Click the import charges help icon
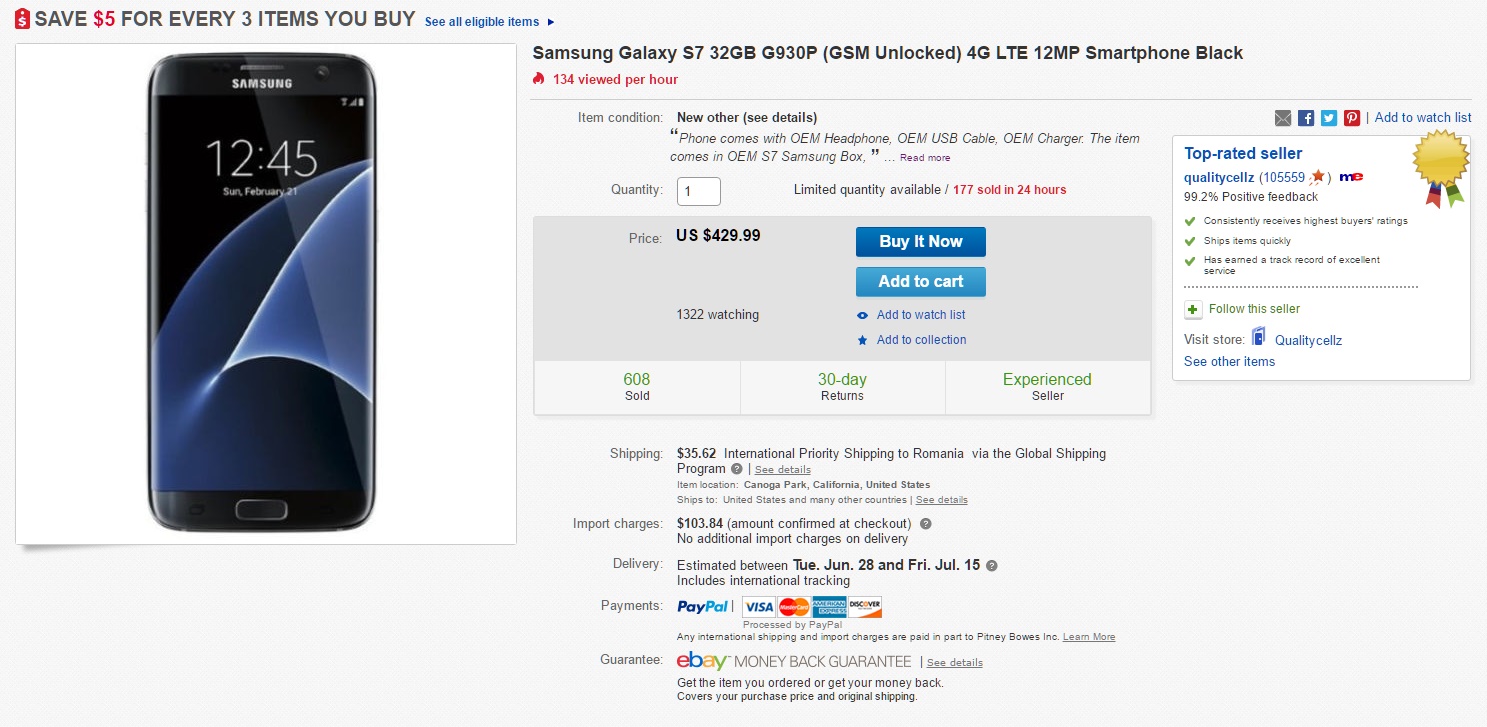 (926, 524)
